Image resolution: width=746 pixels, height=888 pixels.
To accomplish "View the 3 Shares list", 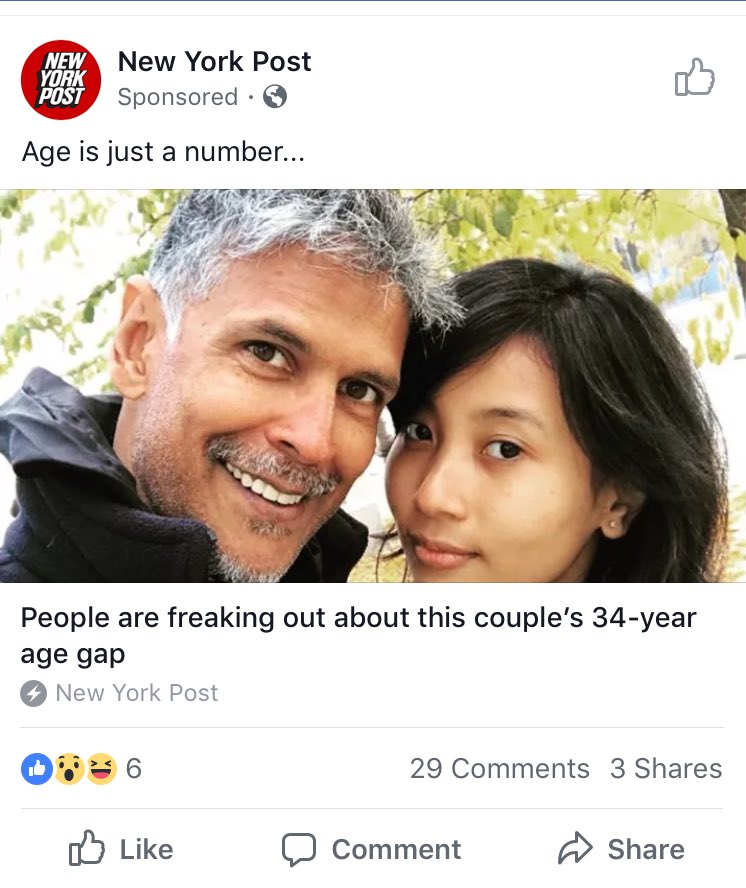I will coord(666,769).
